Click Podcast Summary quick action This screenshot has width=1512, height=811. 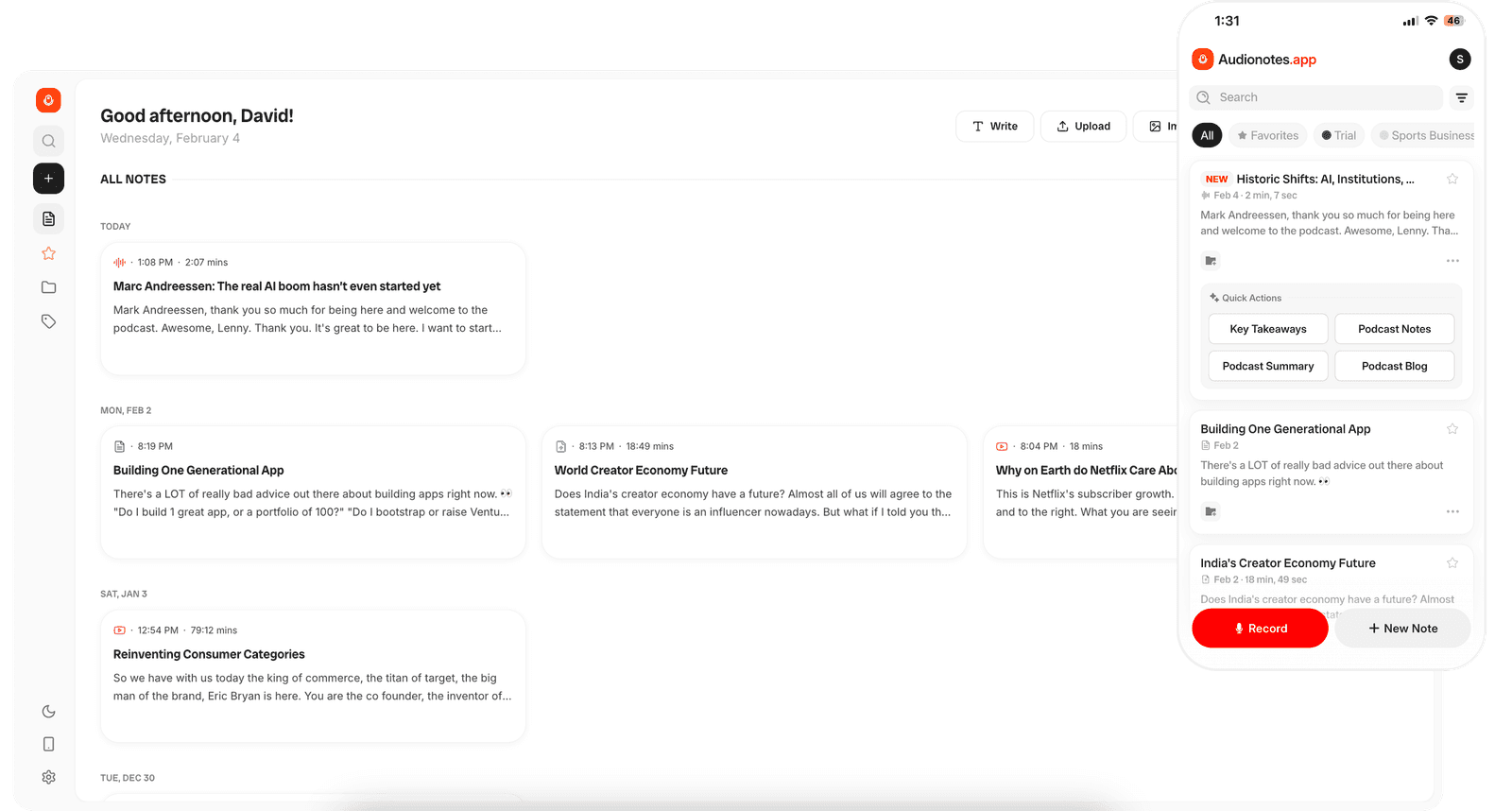point(1268,366)
